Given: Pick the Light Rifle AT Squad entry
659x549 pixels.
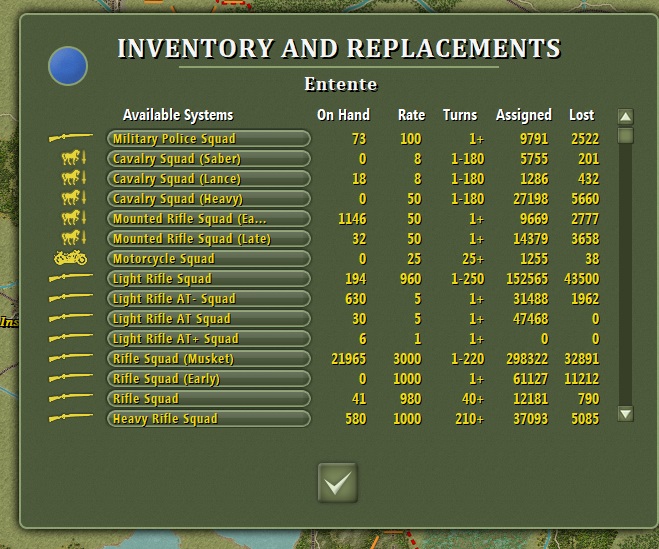Looking at the screenshot, I should click(x=209, y=319).
